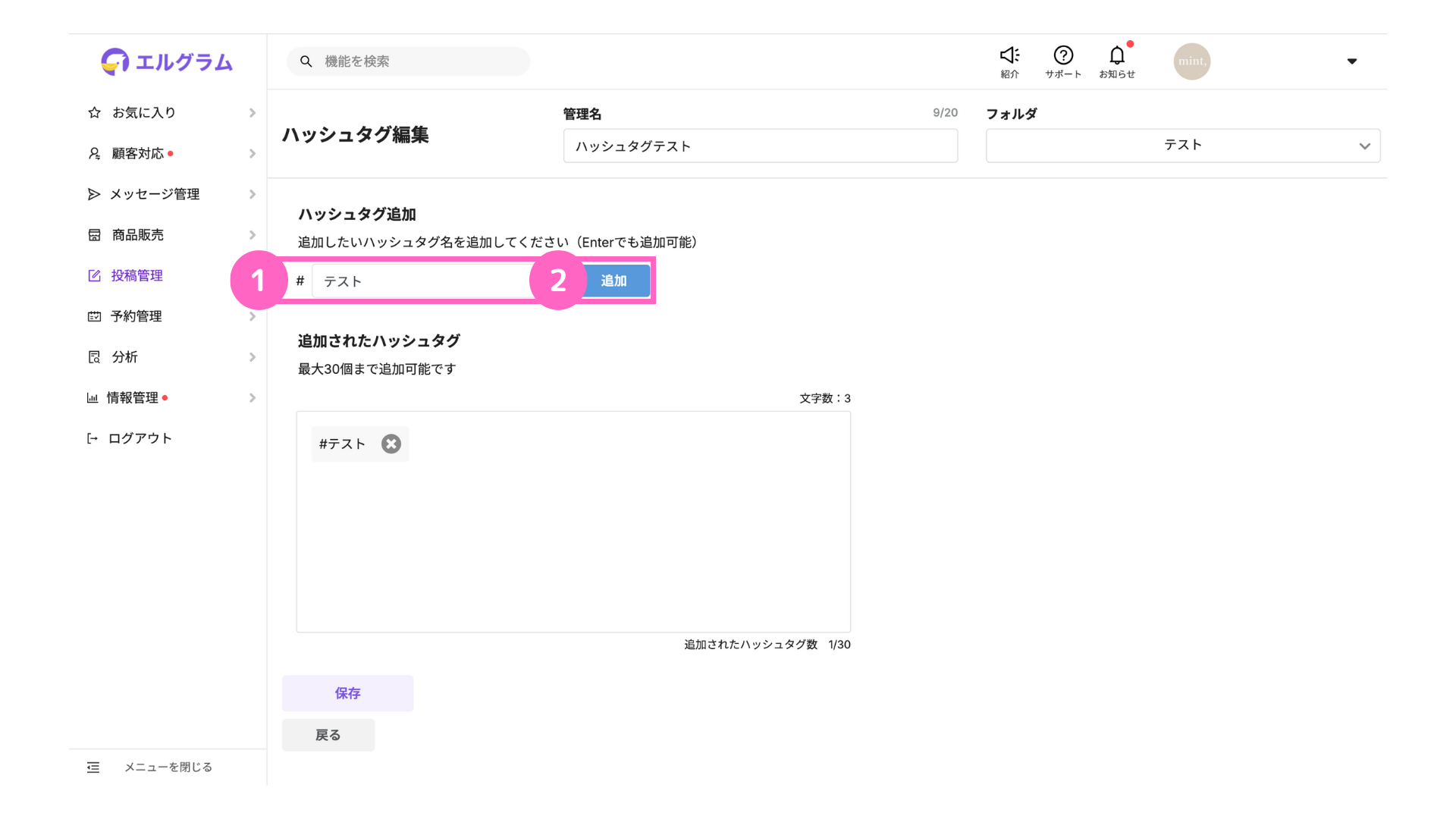Click the #テスト hashtag label
Image resolution: width=1456 pixels, height=819 pixels.
click(x=342, y=444)
